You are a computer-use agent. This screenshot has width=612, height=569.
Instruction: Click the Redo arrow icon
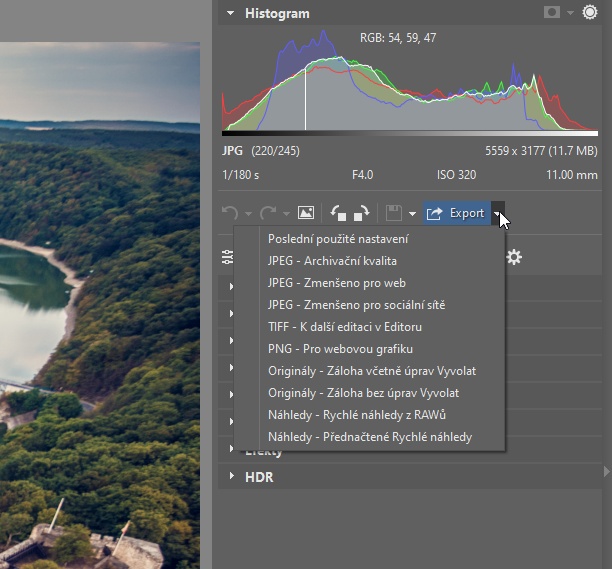[268, 213]
